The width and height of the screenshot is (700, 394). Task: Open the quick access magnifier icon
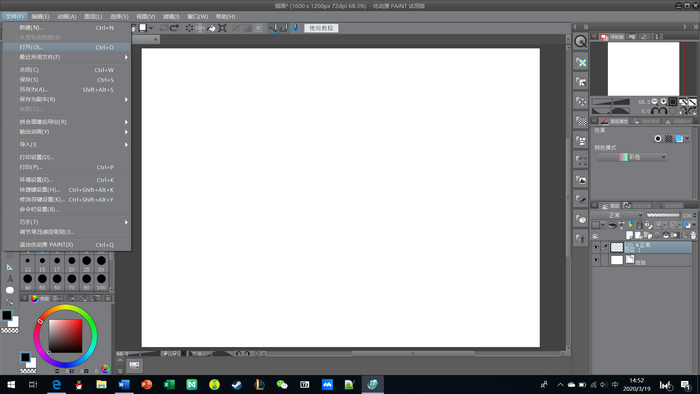click(x=580, y=41)
